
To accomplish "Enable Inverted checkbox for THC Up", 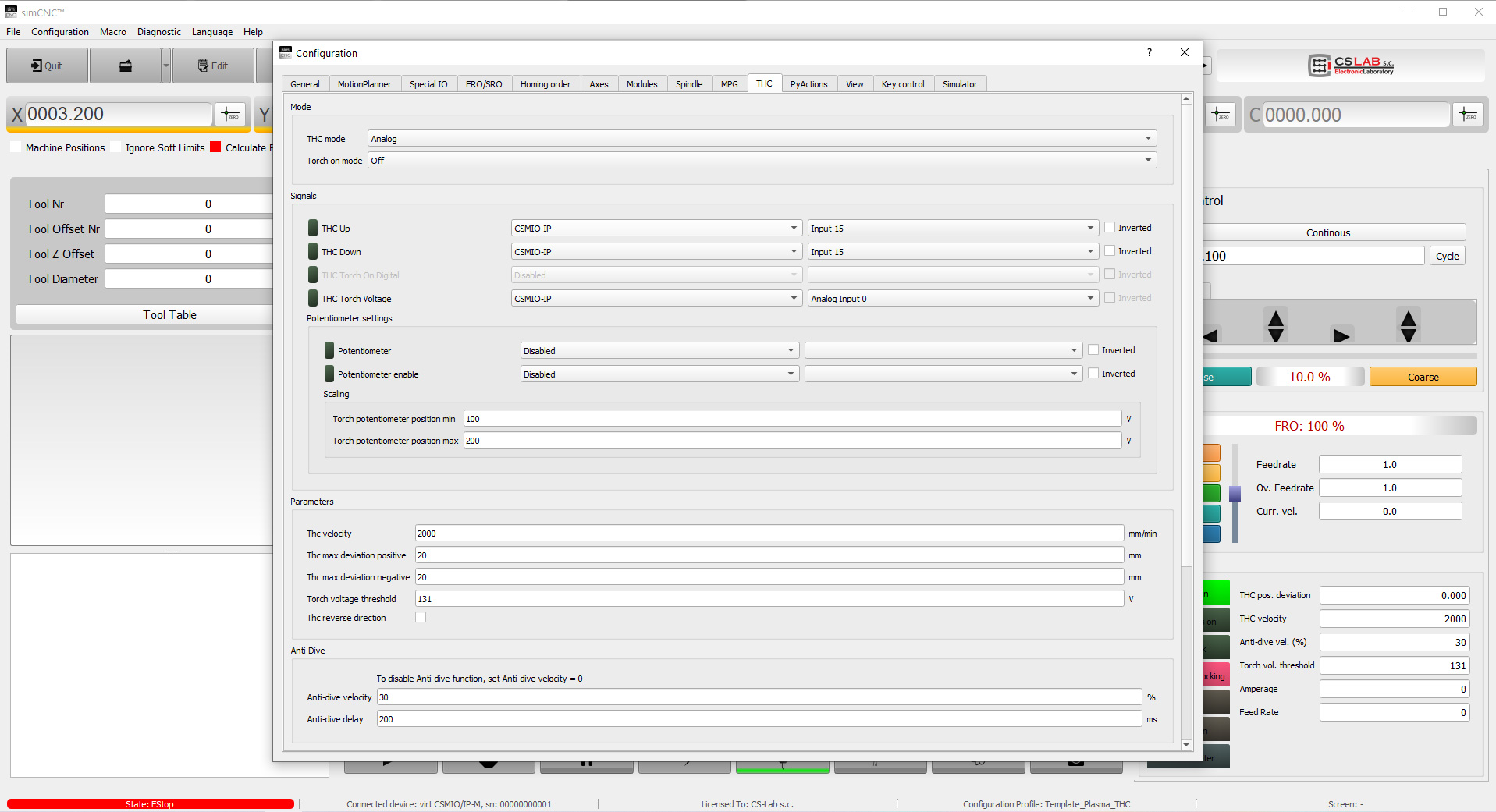I will 1110,228.
